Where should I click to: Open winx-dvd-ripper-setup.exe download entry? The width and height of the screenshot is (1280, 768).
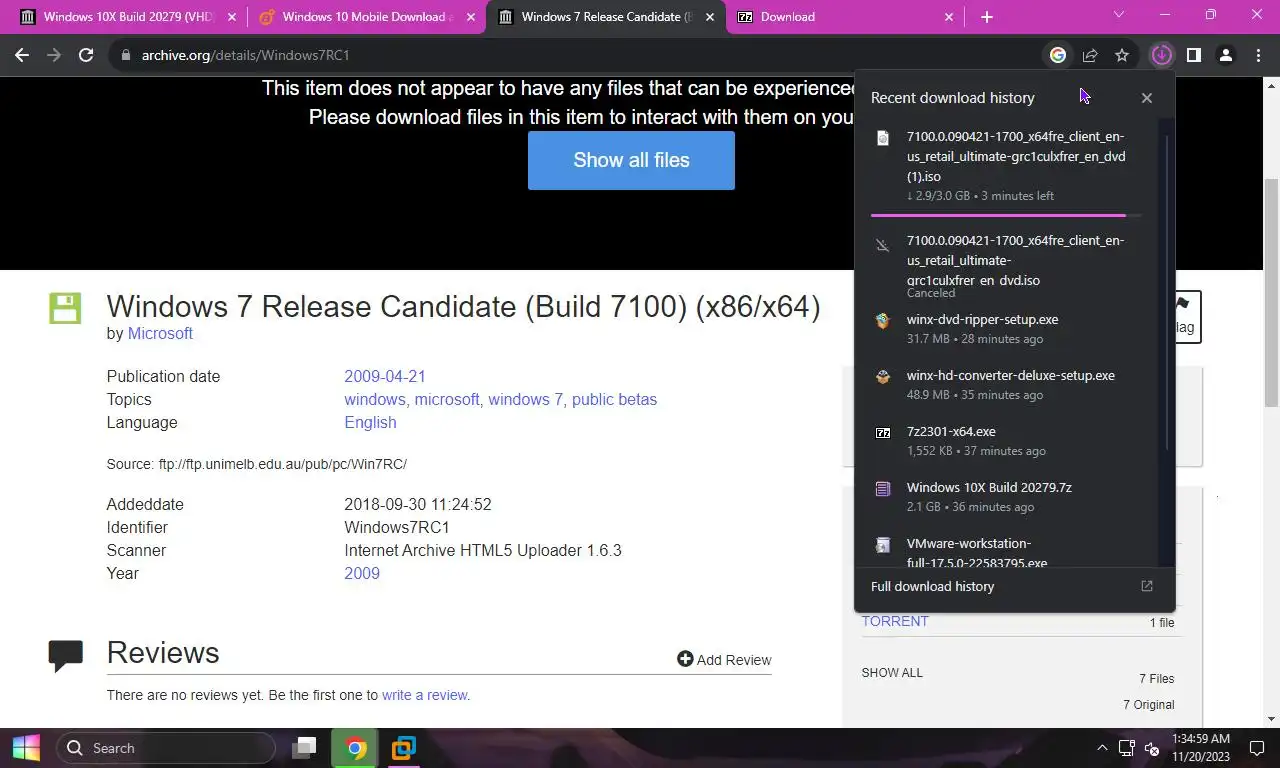pos(1010,329)
